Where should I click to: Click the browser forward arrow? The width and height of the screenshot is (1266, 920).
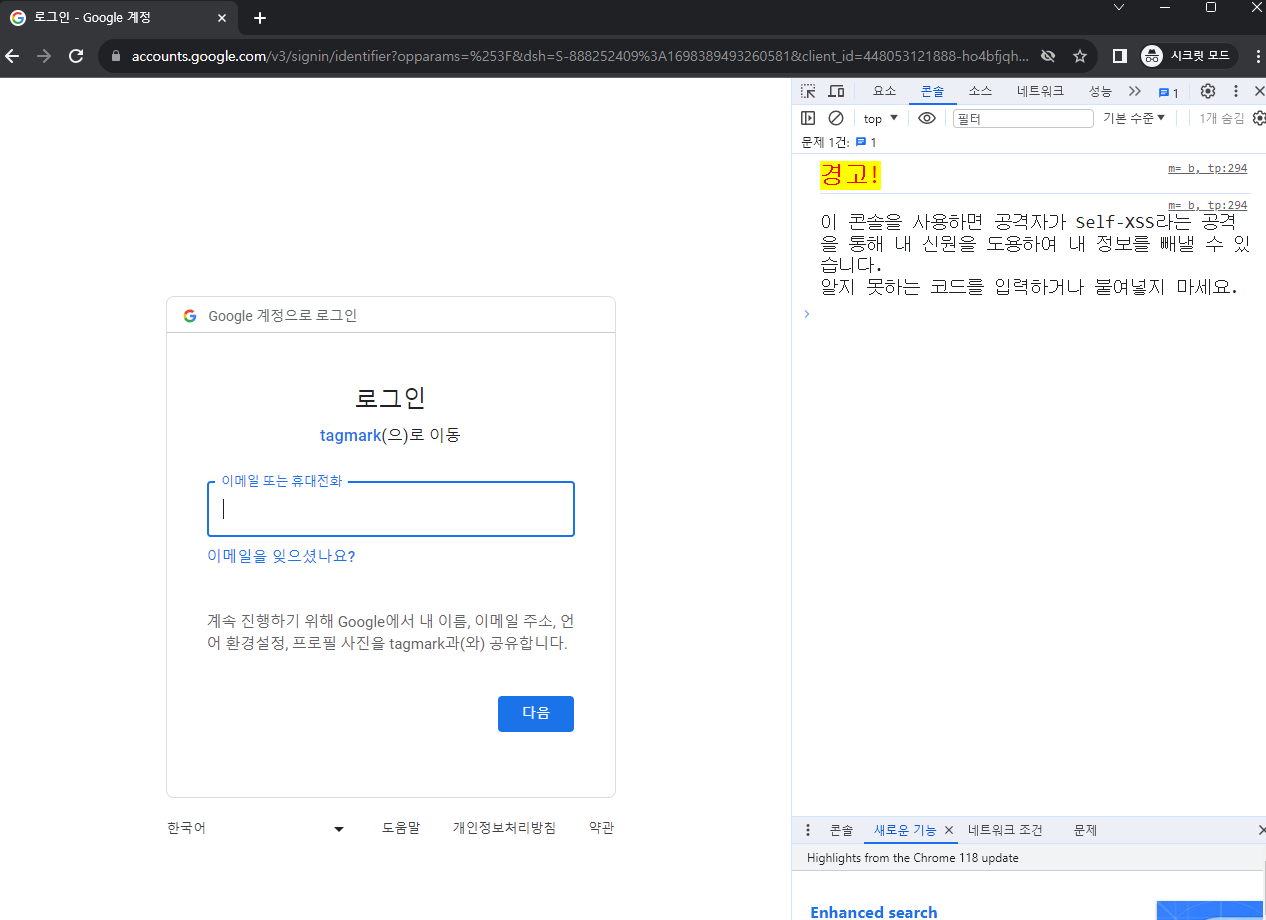pyautogui.click(x=44, y=56)
